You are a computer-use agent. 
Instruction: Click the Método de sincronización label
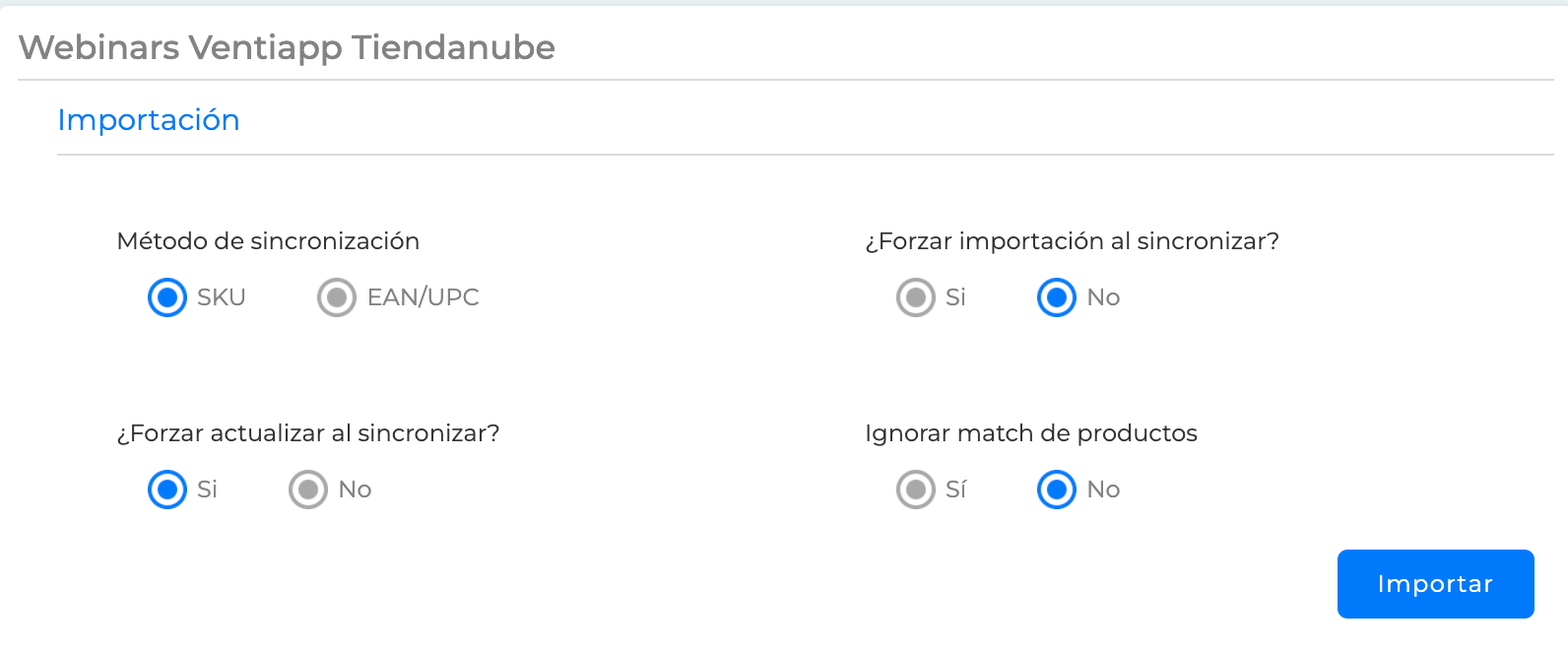(x=268, y=241)
